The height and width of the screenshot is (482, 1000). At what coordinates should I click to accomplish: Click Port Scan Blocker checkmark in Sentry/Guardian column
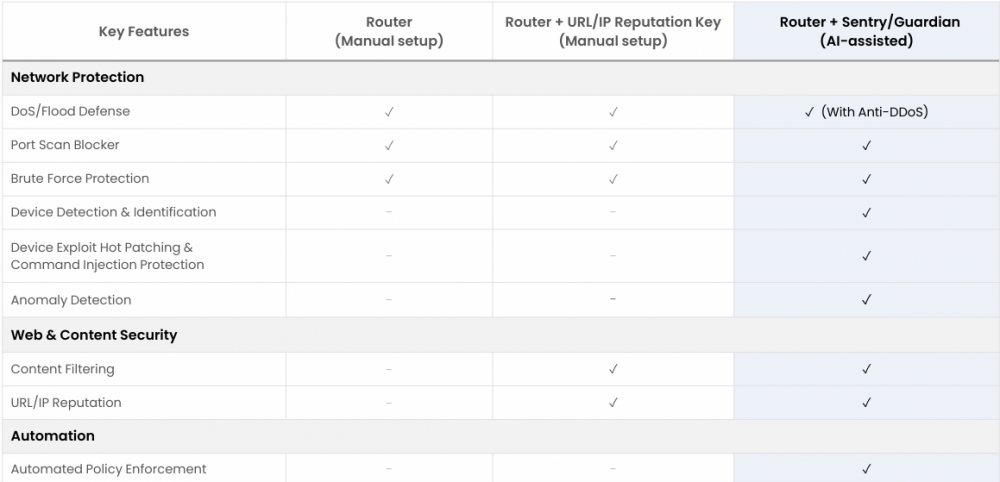(866, 146)
